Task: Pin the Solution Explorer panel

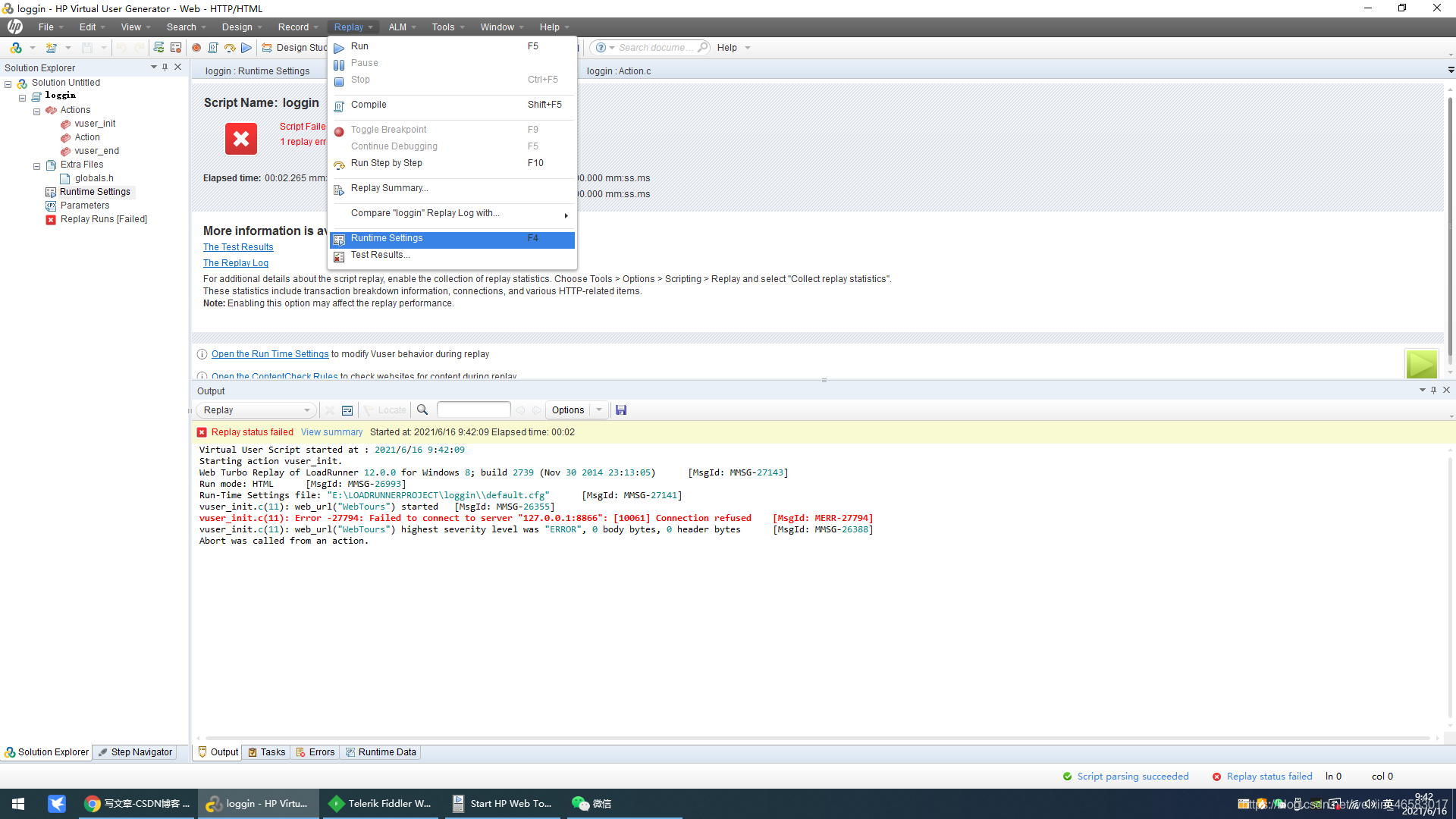Action: coord(165,67)
